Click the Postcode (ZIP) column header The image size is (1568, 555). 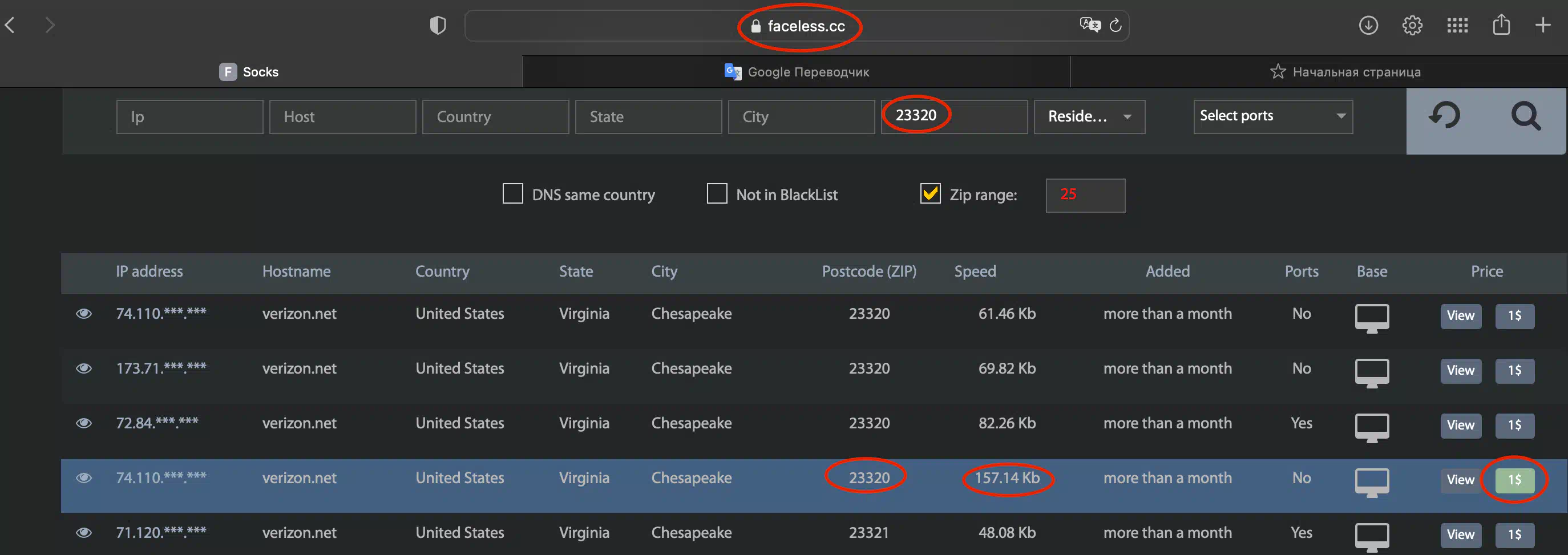[x=869, y=272]
